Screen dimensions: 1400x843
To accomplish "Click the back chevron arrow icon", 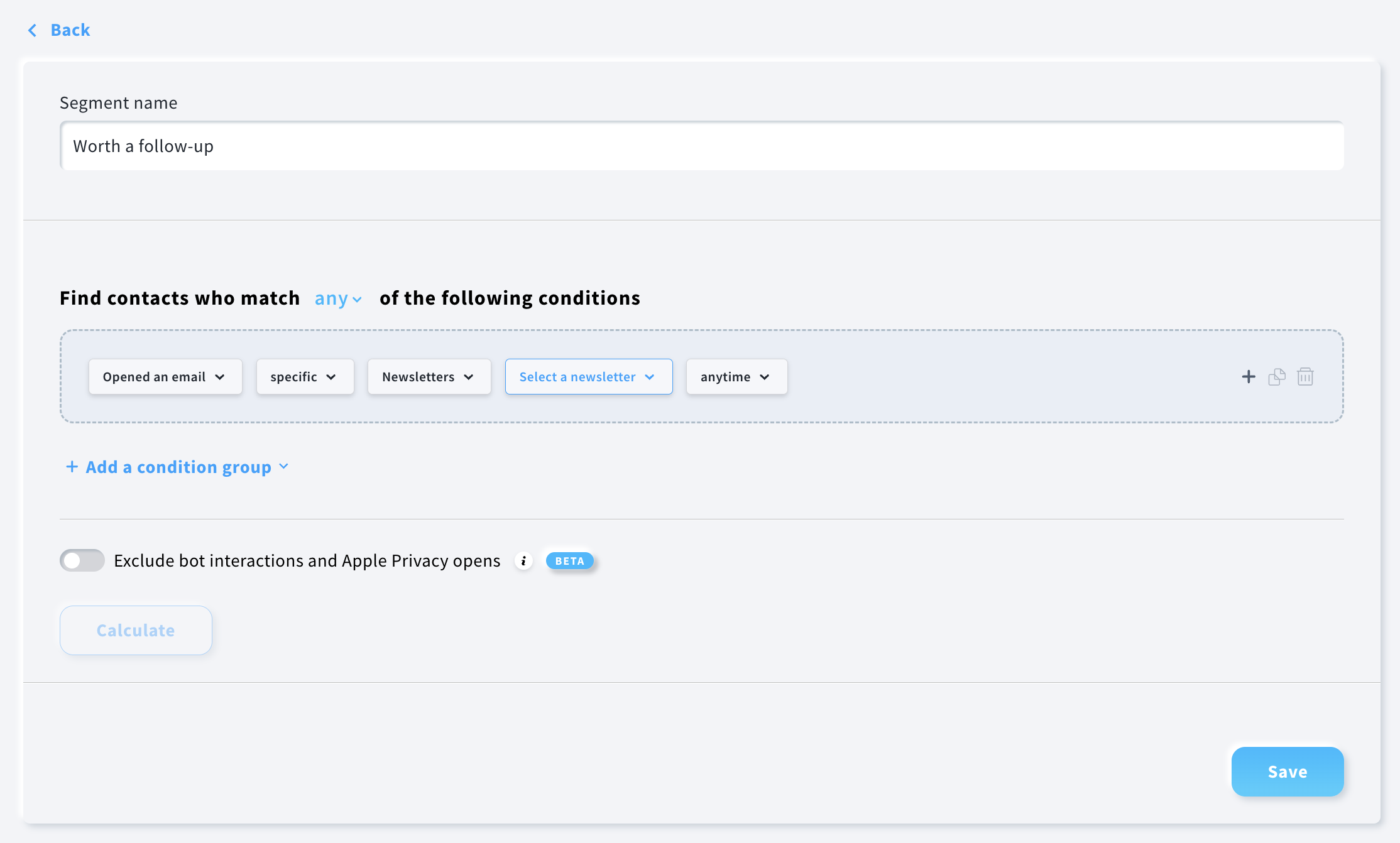I will [32, 30].
